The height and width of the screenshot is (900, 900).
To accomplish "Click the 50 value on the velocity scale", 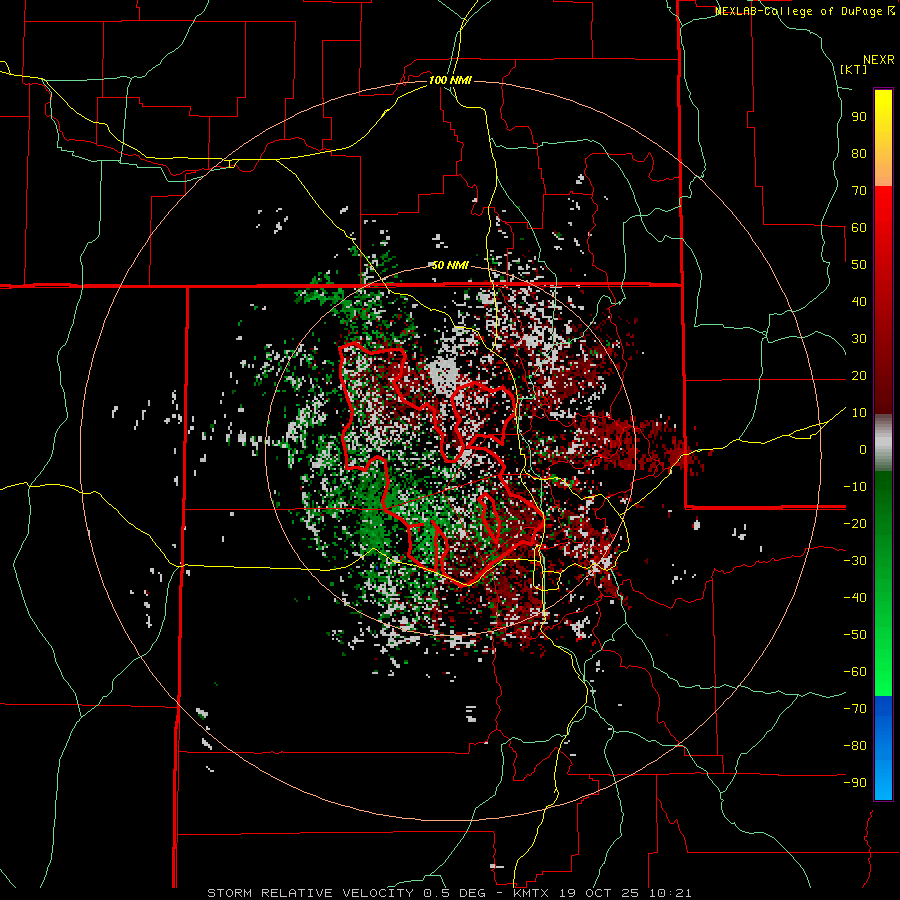I will point(859,265).
